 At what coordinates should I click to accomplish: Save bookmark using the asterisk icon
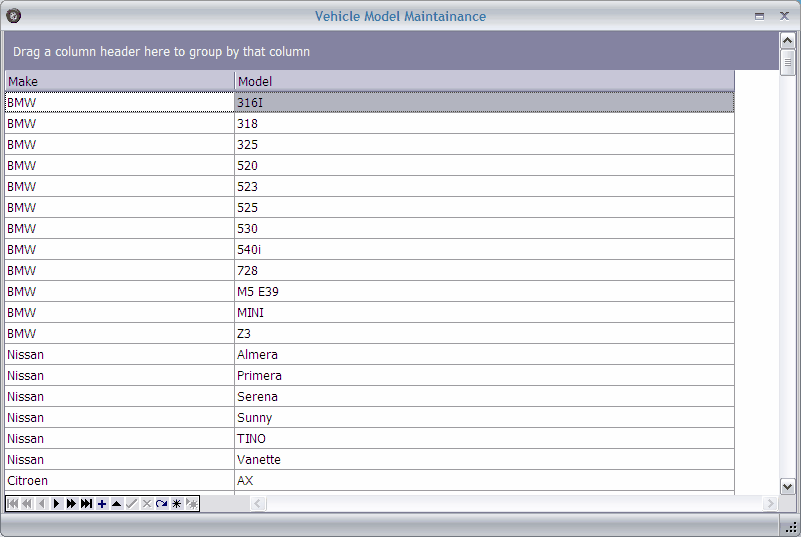pyautogui.click(x=176, y=504)
